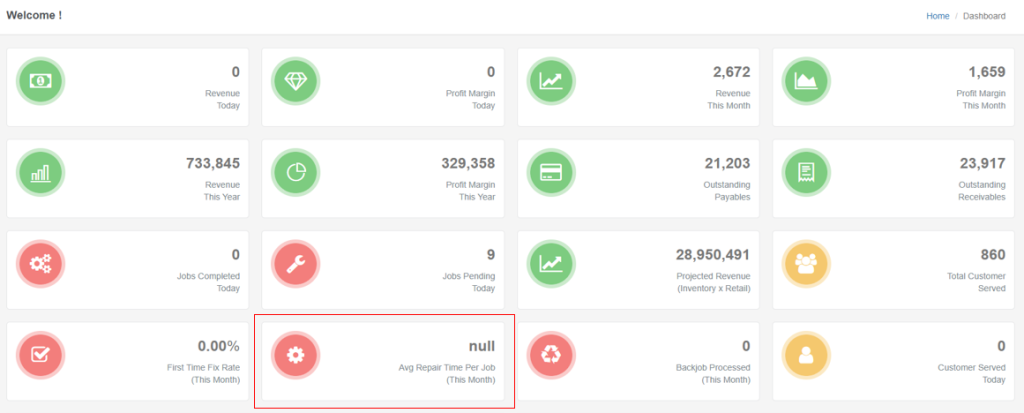Click the Profit Margin Today diamond icon
The width and height of the screenshot is (1024, 413).
[296, 82]
